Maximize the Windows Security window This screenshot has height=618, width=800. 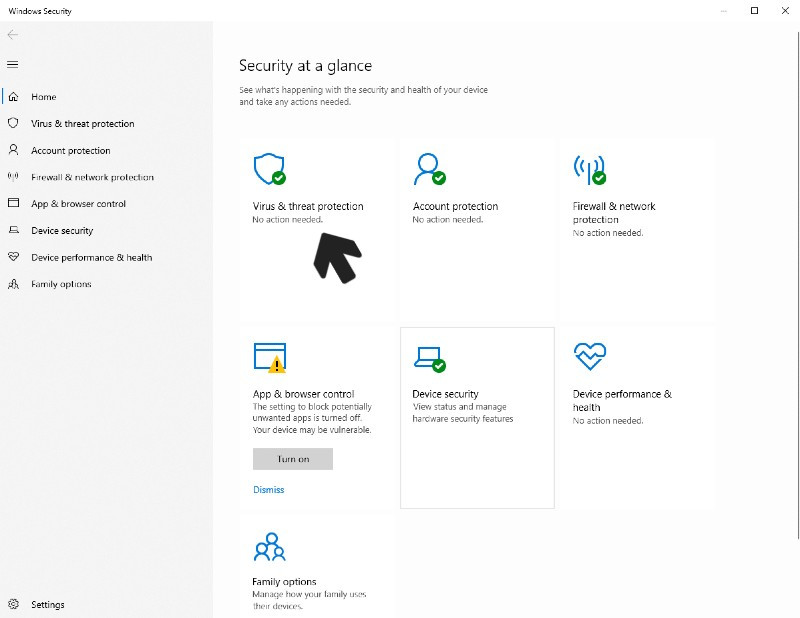pos(755,11)
